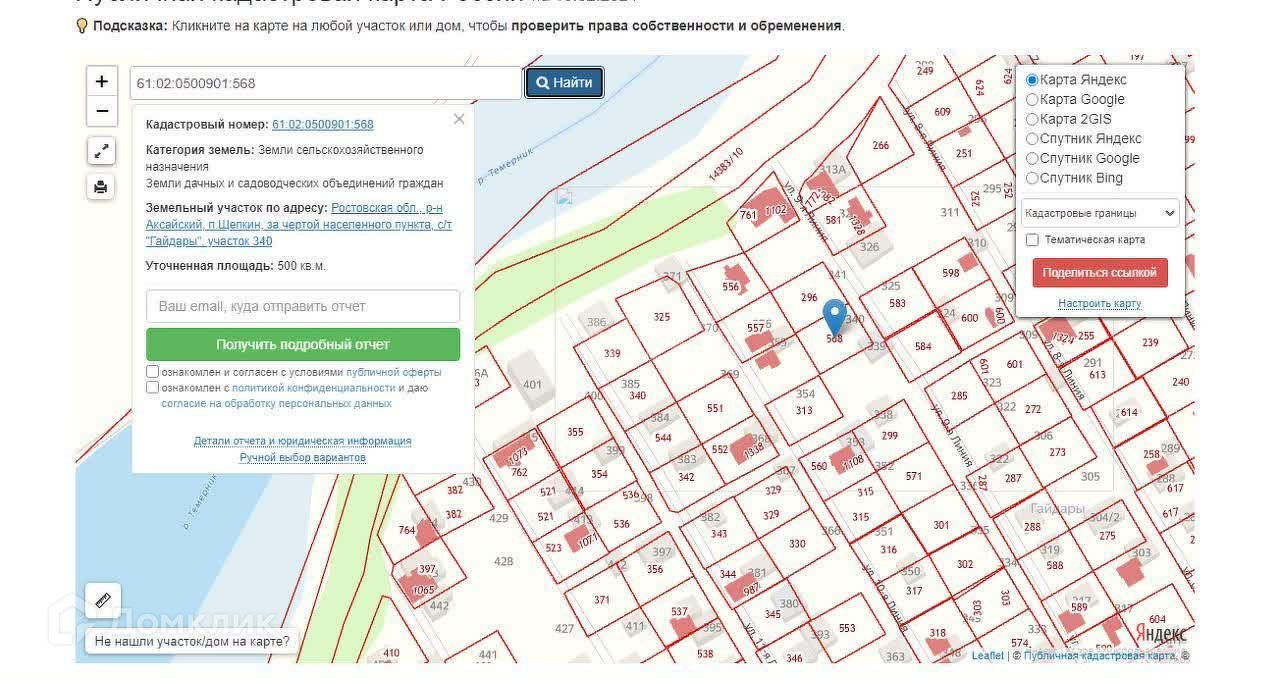This screenshot has height=679, width=1280.
Task: Open Кадастровые границы dropdown
Action: pos(1100,213)
